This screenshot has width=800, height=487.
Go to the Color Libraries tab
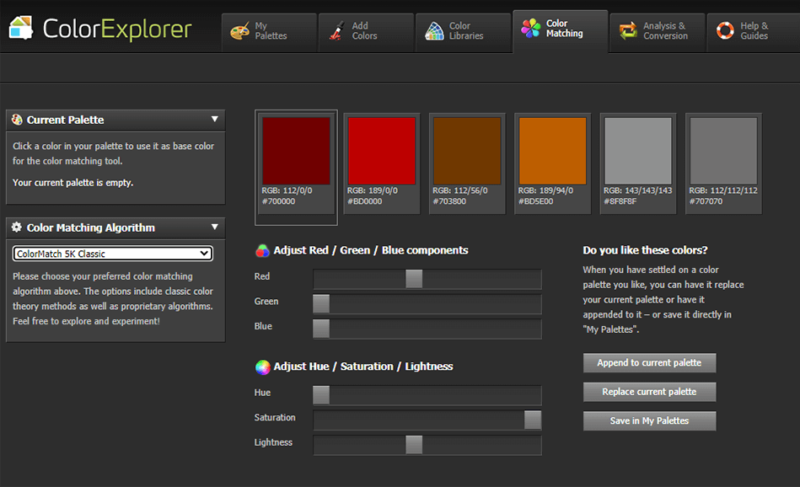(x=463, y=33)
